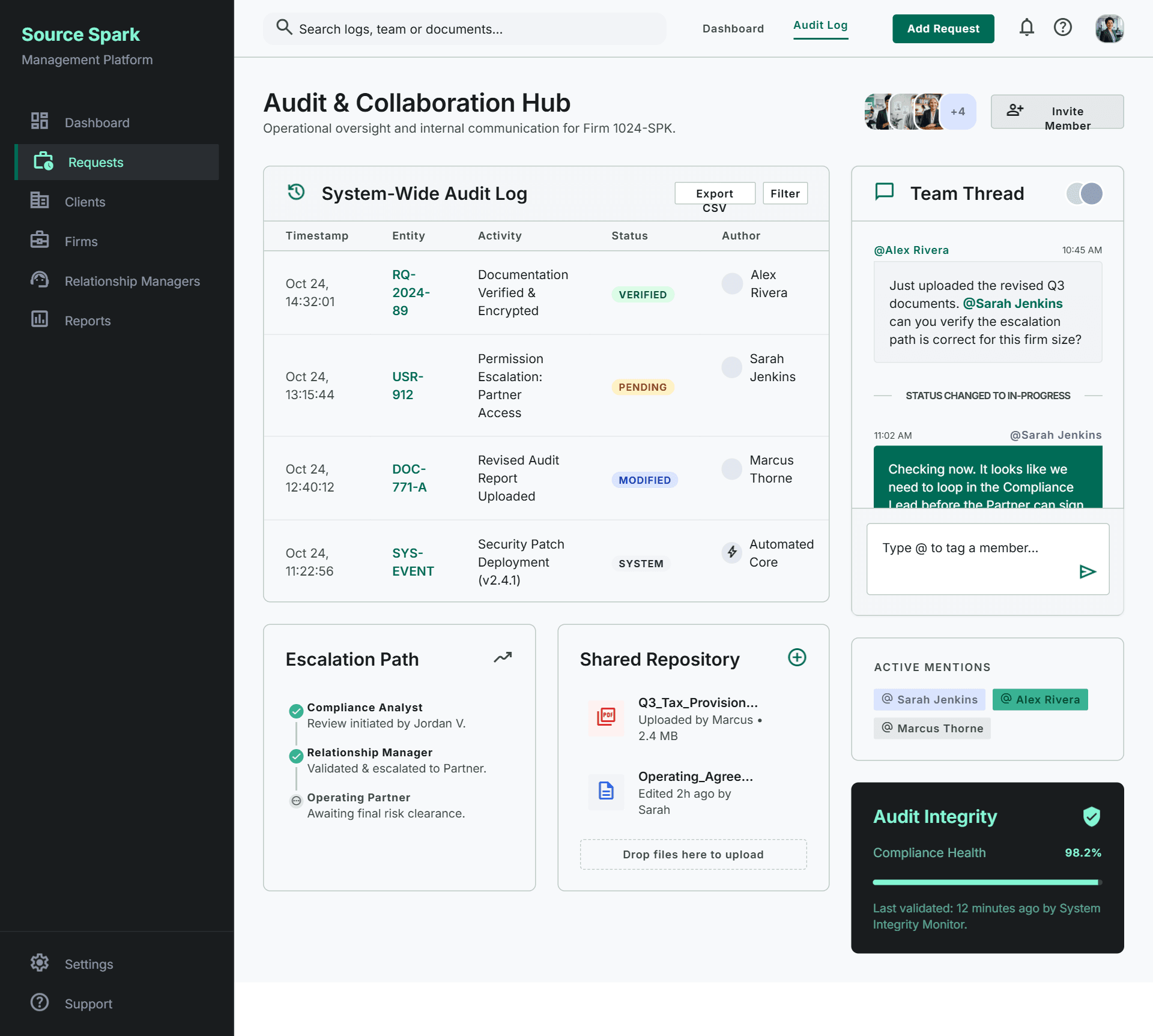Click the VERIFIED status badge
This screenshot has height=1036, width=1153.
tap(643, 295)
